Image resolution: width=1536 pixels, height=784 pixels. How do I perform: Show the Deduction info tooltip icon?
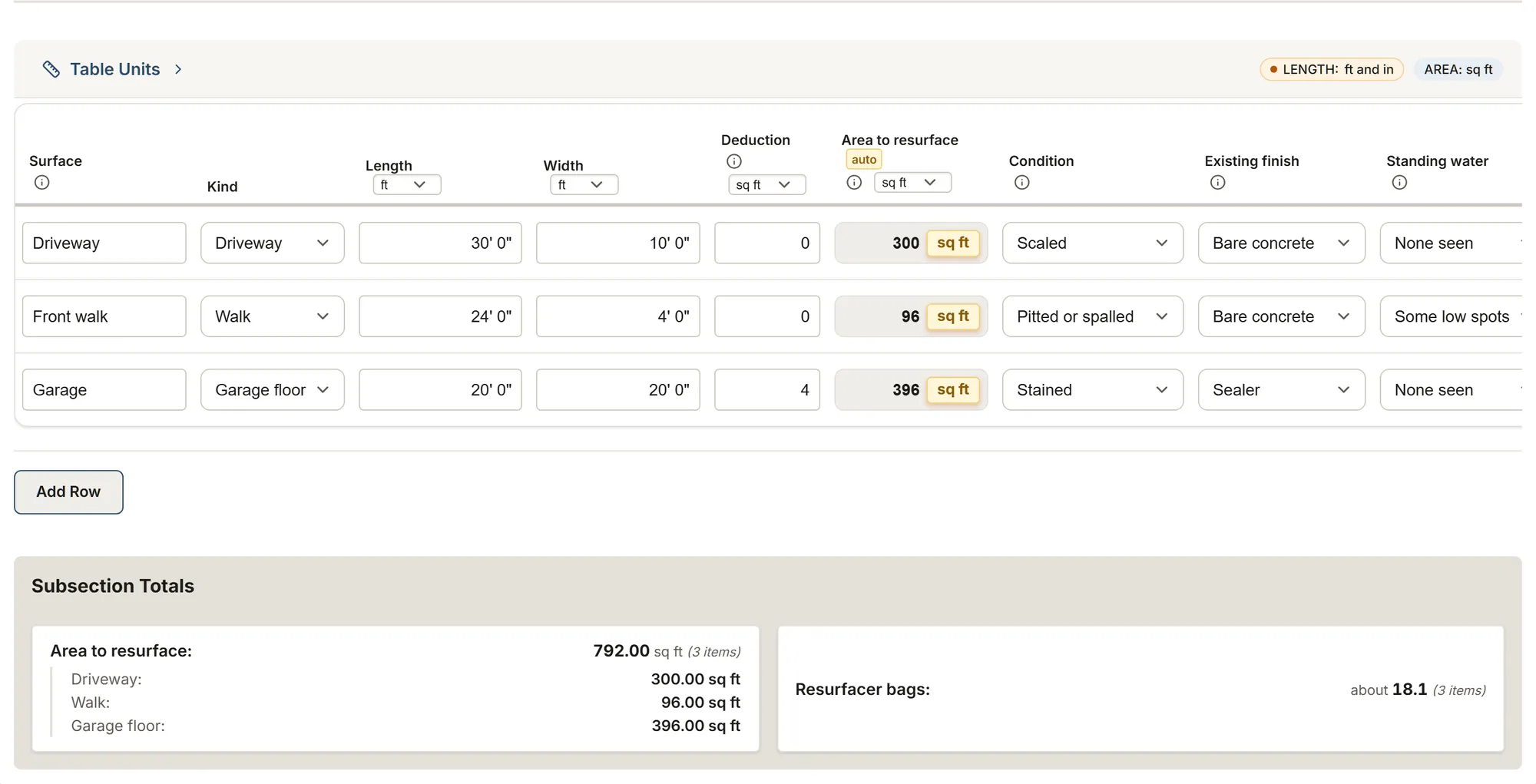(734, 161)
